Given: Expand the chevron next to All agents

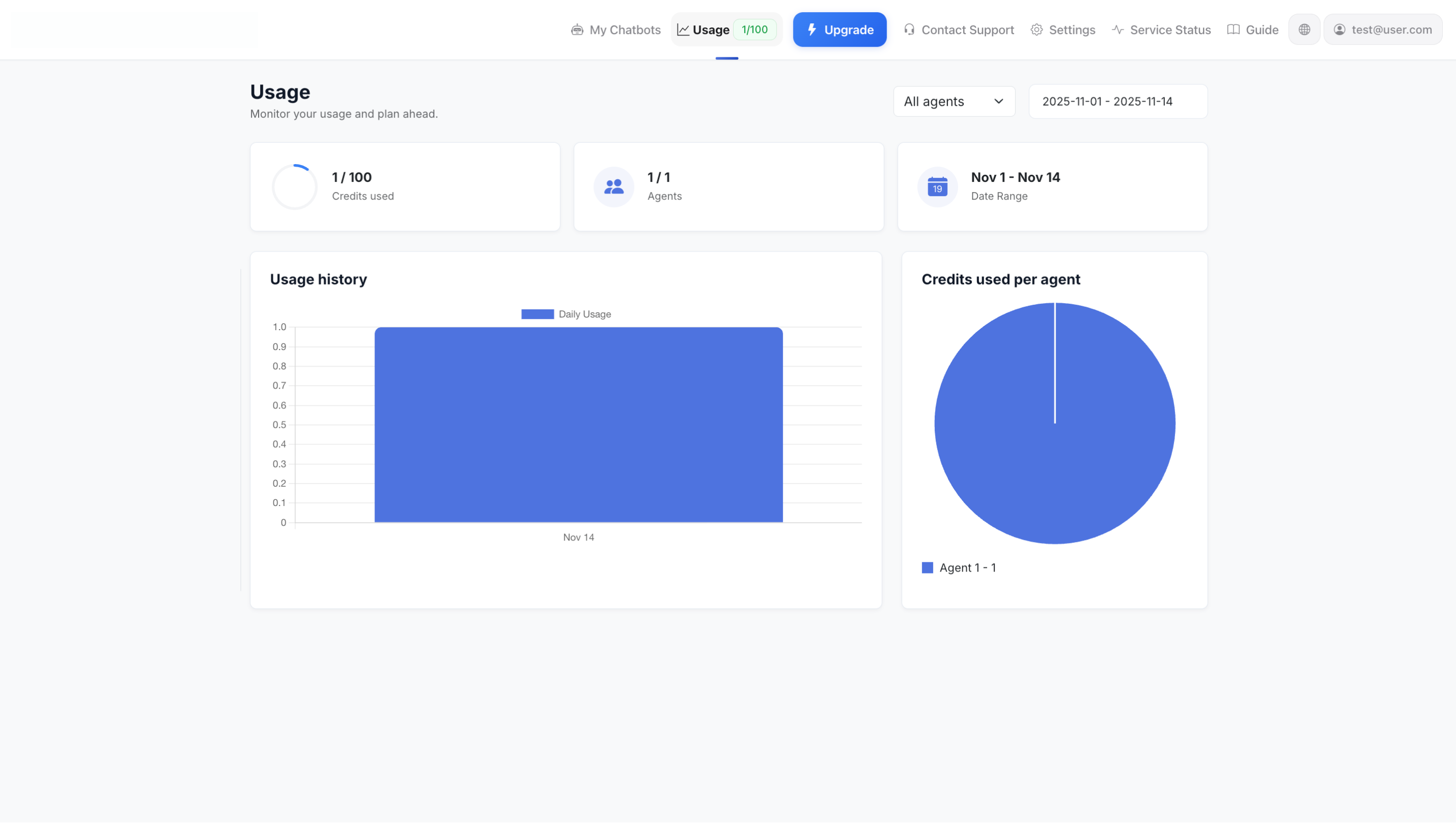Looking at the screenshot, I should tap(998, 101).
